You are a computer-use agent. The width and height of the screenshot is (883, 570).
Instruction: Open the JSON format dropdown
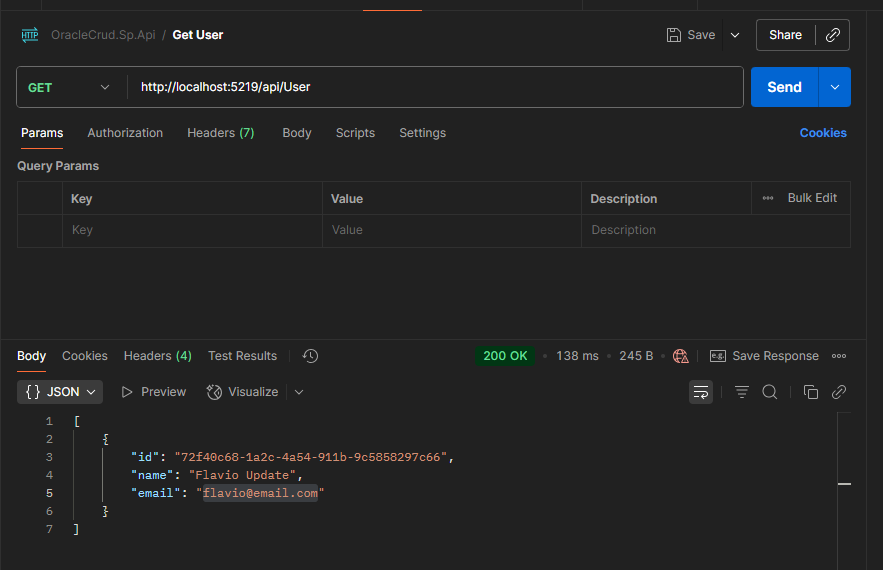[61, 392]
